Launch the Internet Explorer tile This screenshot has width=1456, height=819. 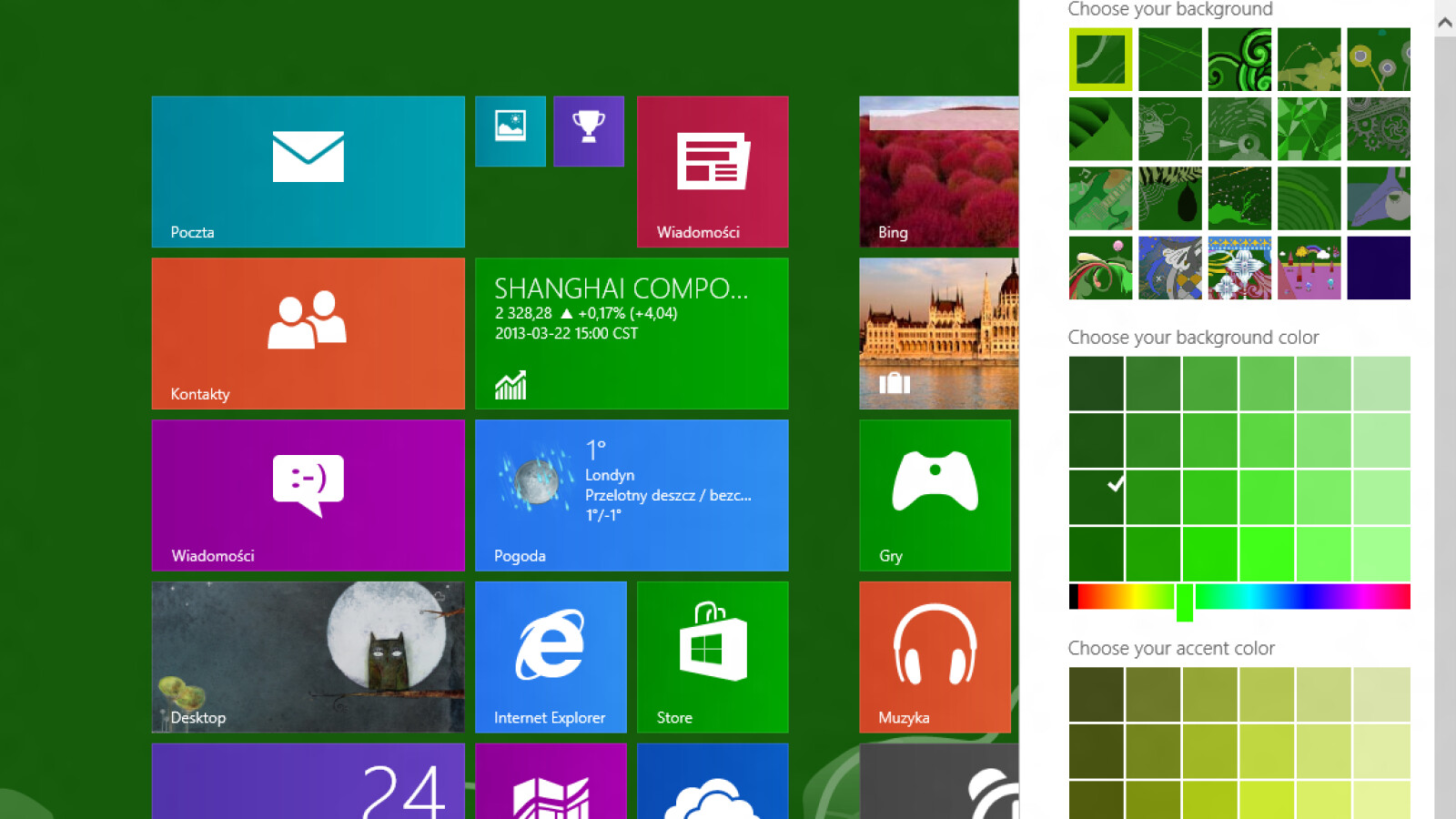(x=550, y=657)
